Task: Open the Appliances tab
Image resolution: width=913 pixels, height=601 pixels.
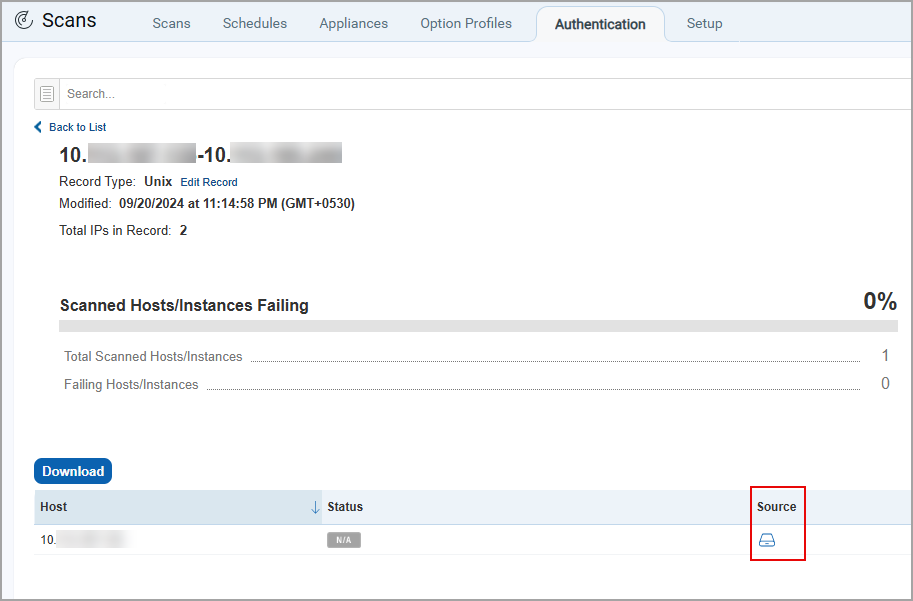Action: (353, 23)
